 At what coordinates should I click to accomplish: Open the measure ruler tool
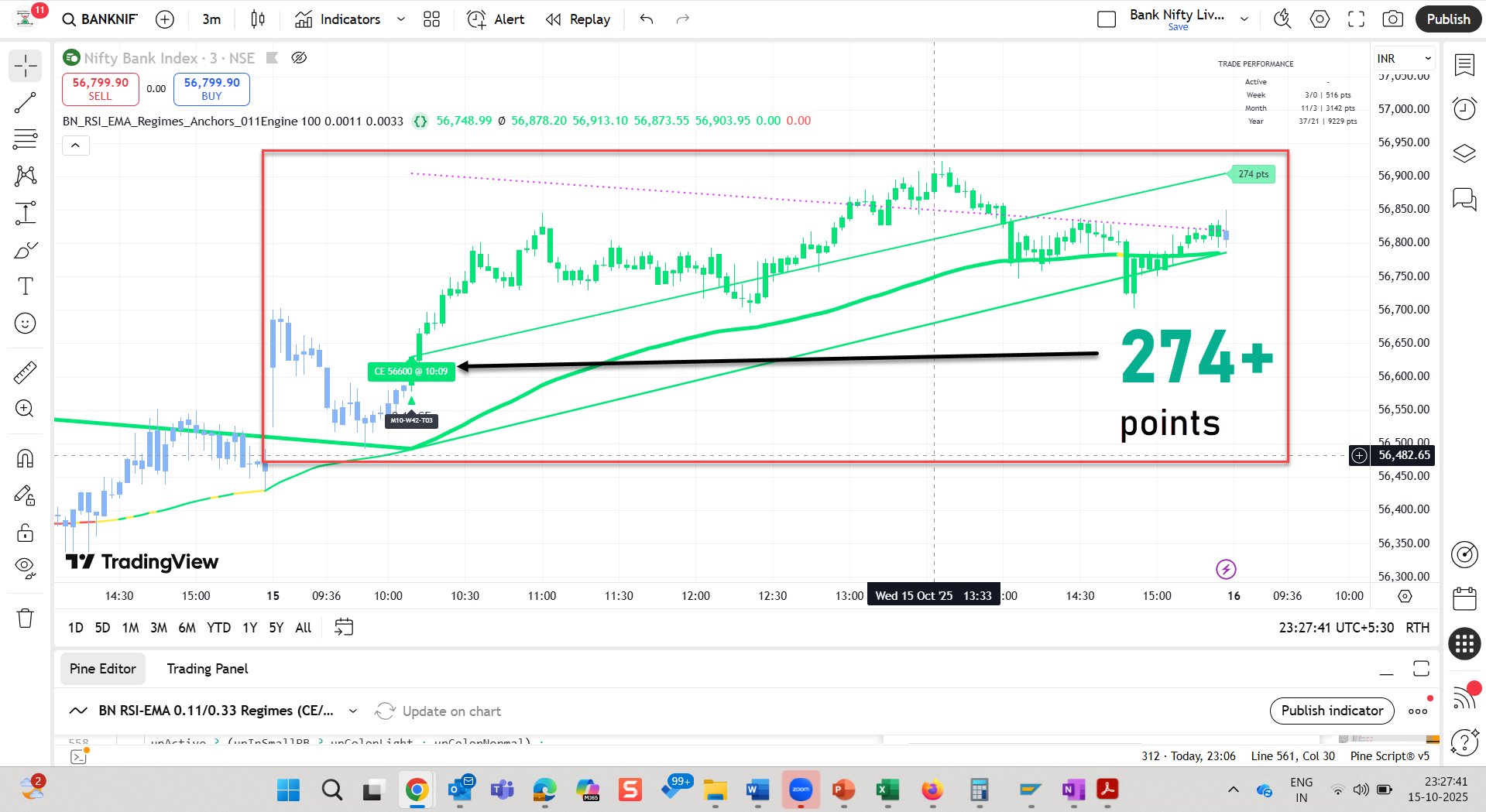pos(26,372)
